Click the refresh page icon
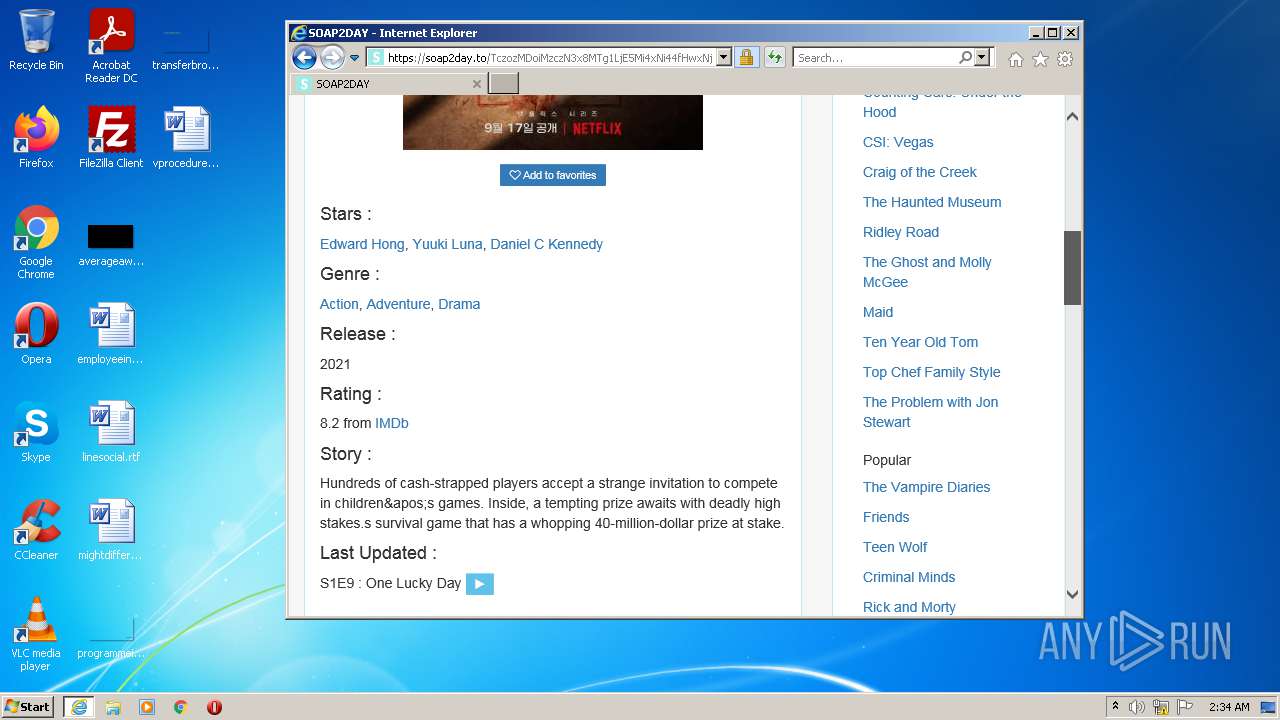This screenshot has width=1280, height=720. (x=774, y=58)
